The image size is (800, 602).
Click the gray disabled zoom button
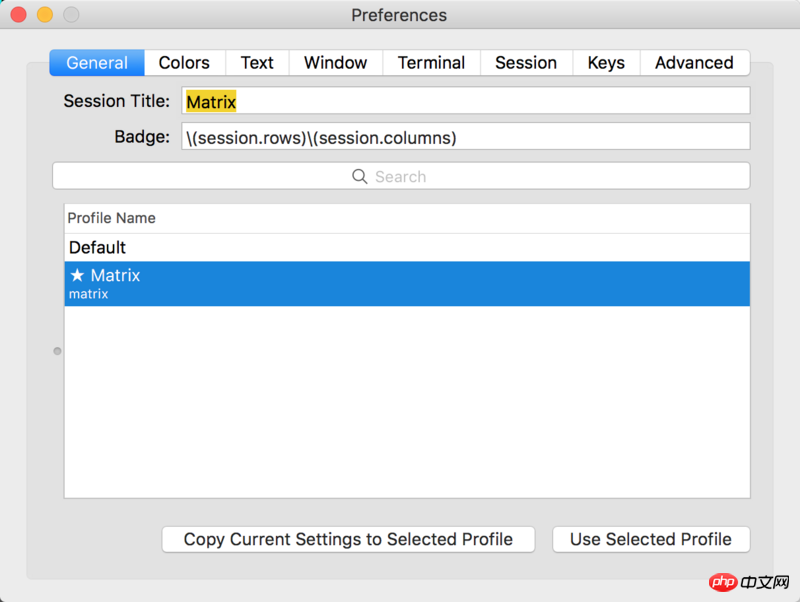(71, 15)
